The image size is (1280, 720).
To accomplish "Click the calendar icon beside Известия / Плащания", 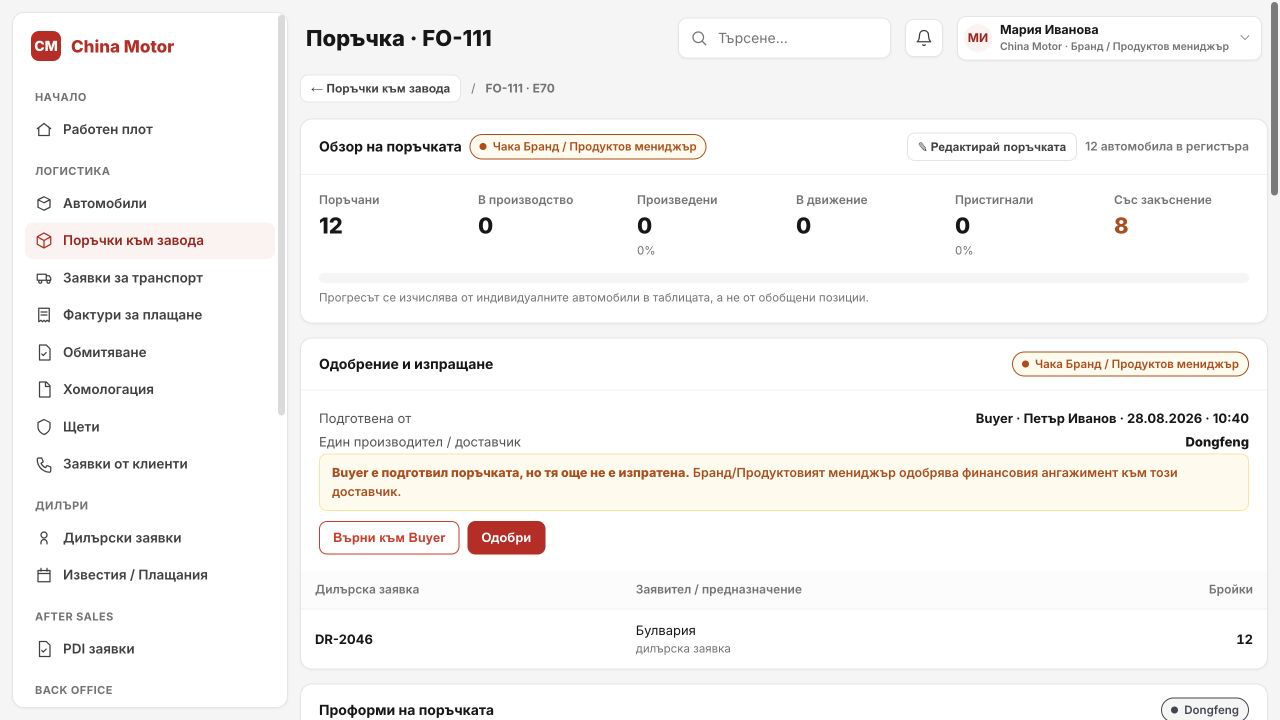I will [x=44, y=575].
